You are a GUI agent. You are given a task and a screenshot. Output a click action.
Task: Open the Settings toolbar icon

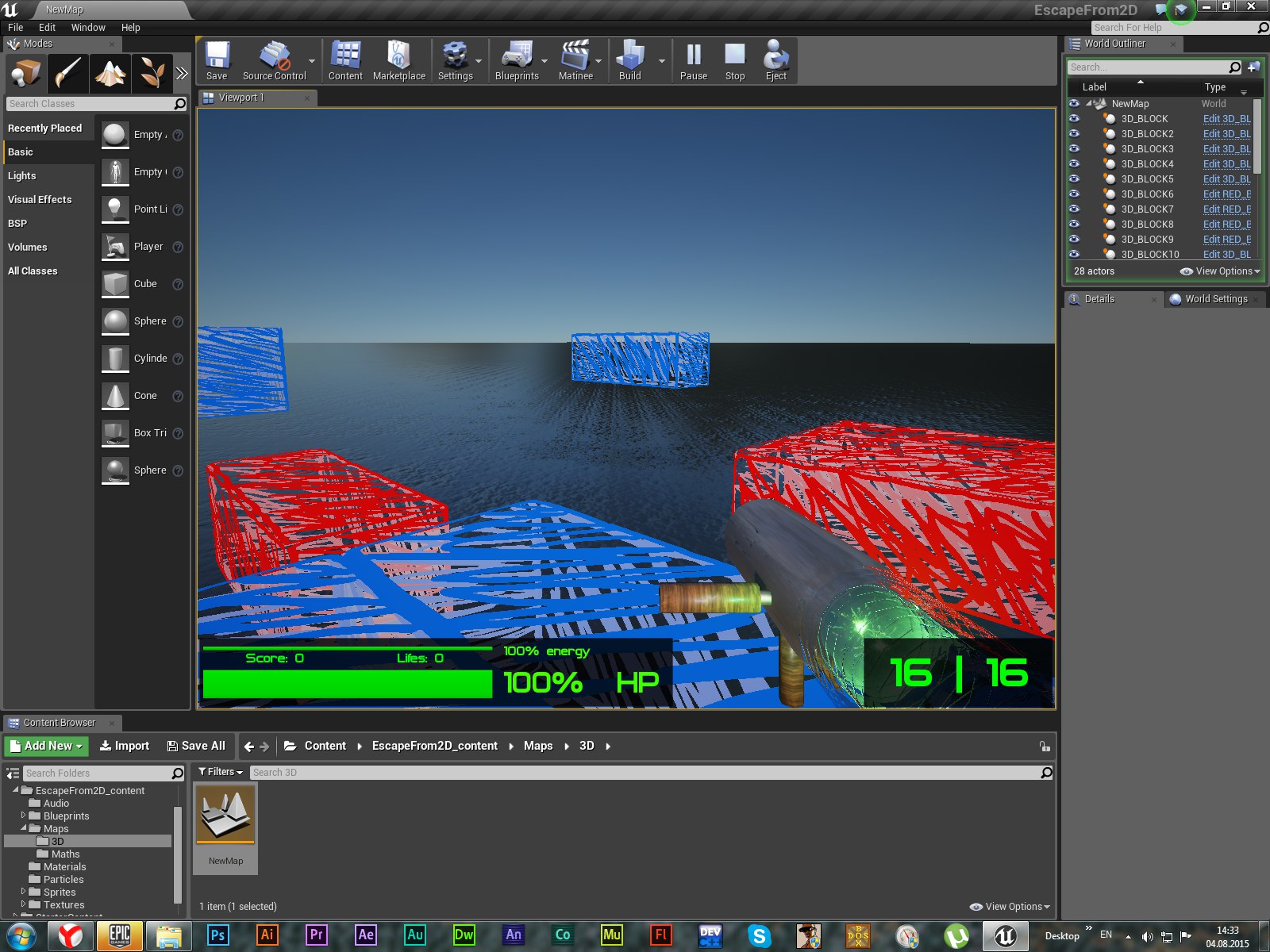click(455, 60)
